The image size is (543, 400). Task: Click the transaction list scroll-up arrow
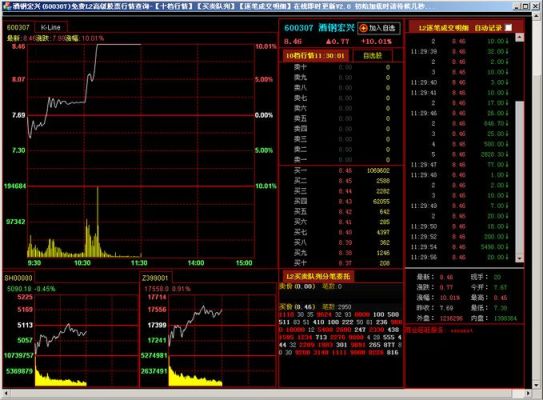coord(519,37)
